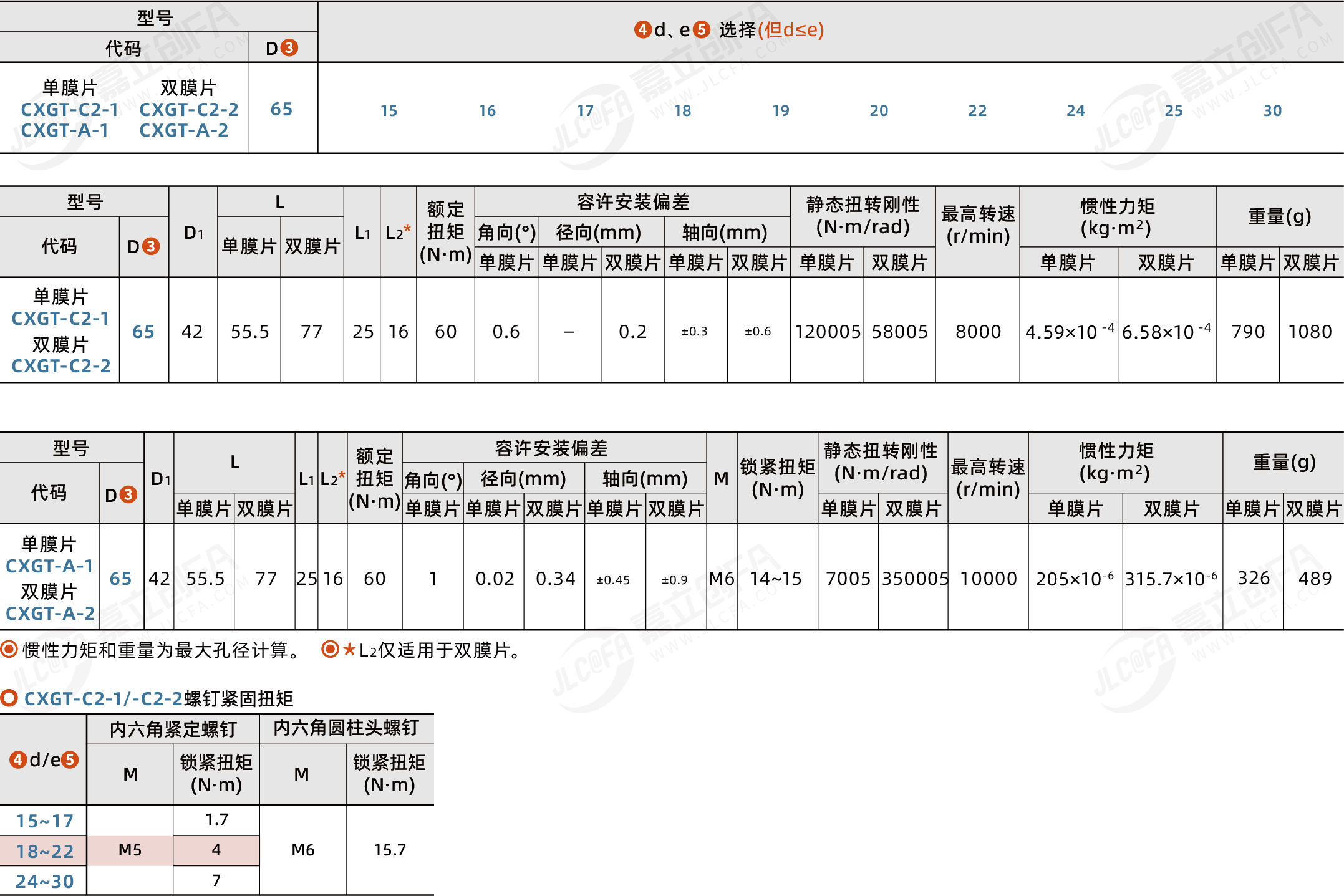The height and width of the screenshot is (896, 1344).
Task: Click axial tolerance ±0.6
Action: tap(758, 332)
